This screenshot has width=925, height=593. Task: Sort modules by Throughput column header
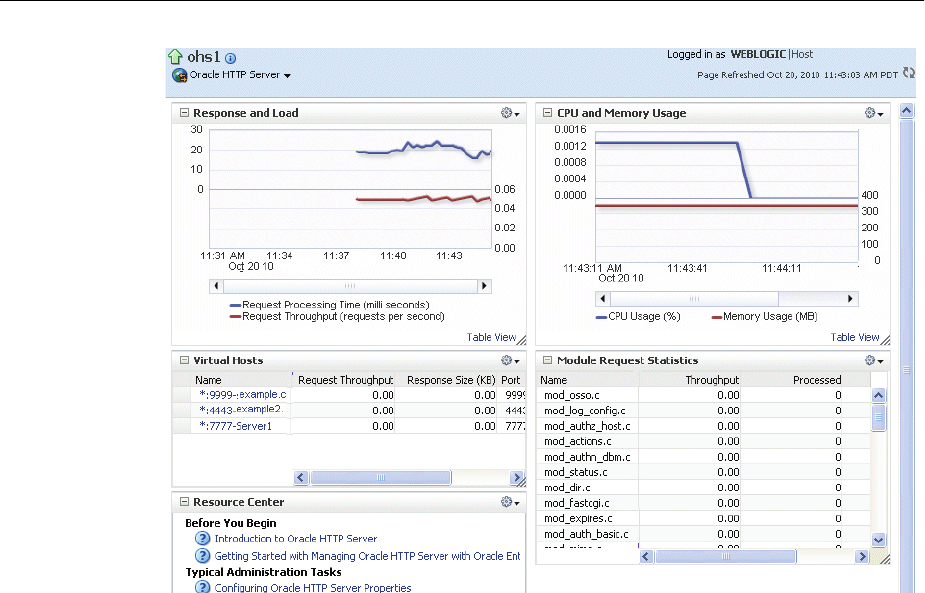point(712,380)
